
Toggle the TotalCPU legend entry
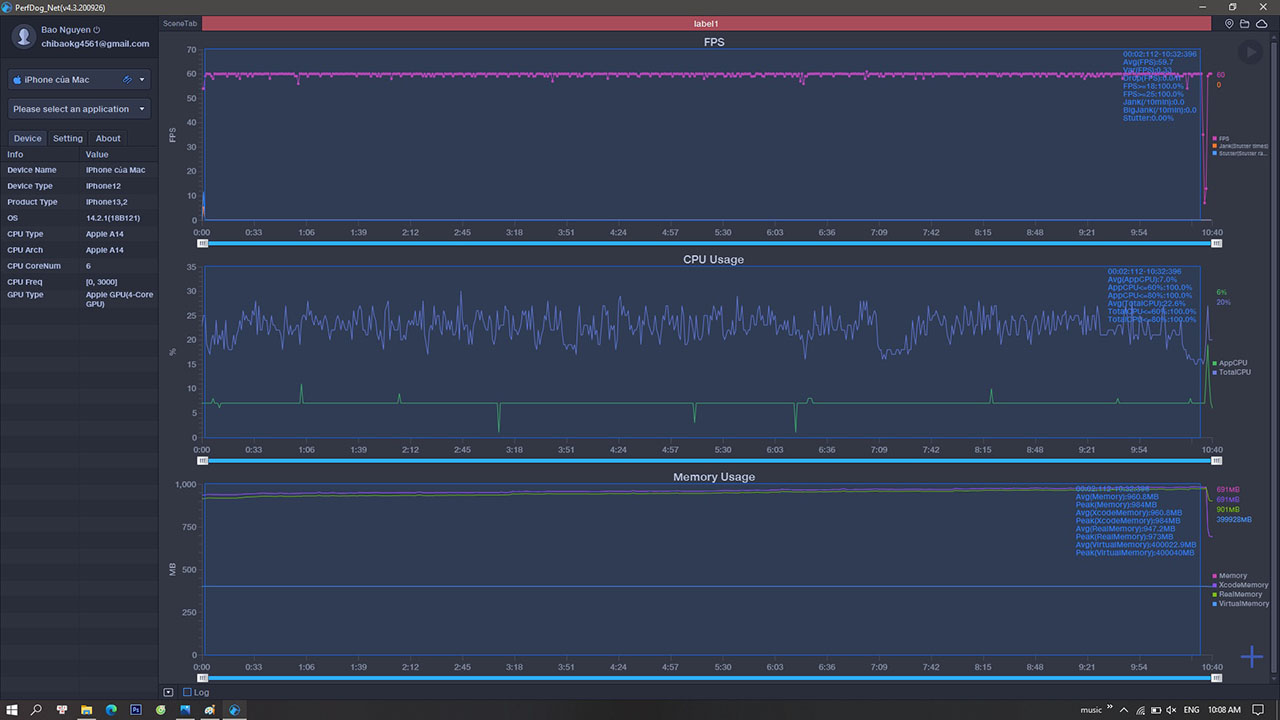click(x=1232, y=372)
